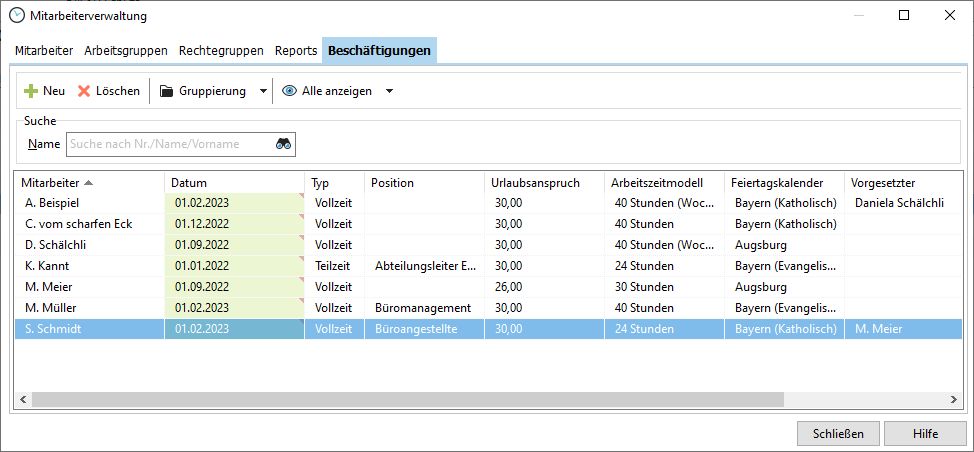The image size is (974, 452).
Task: Sort by the Datum column header
Action: [233, 183]
